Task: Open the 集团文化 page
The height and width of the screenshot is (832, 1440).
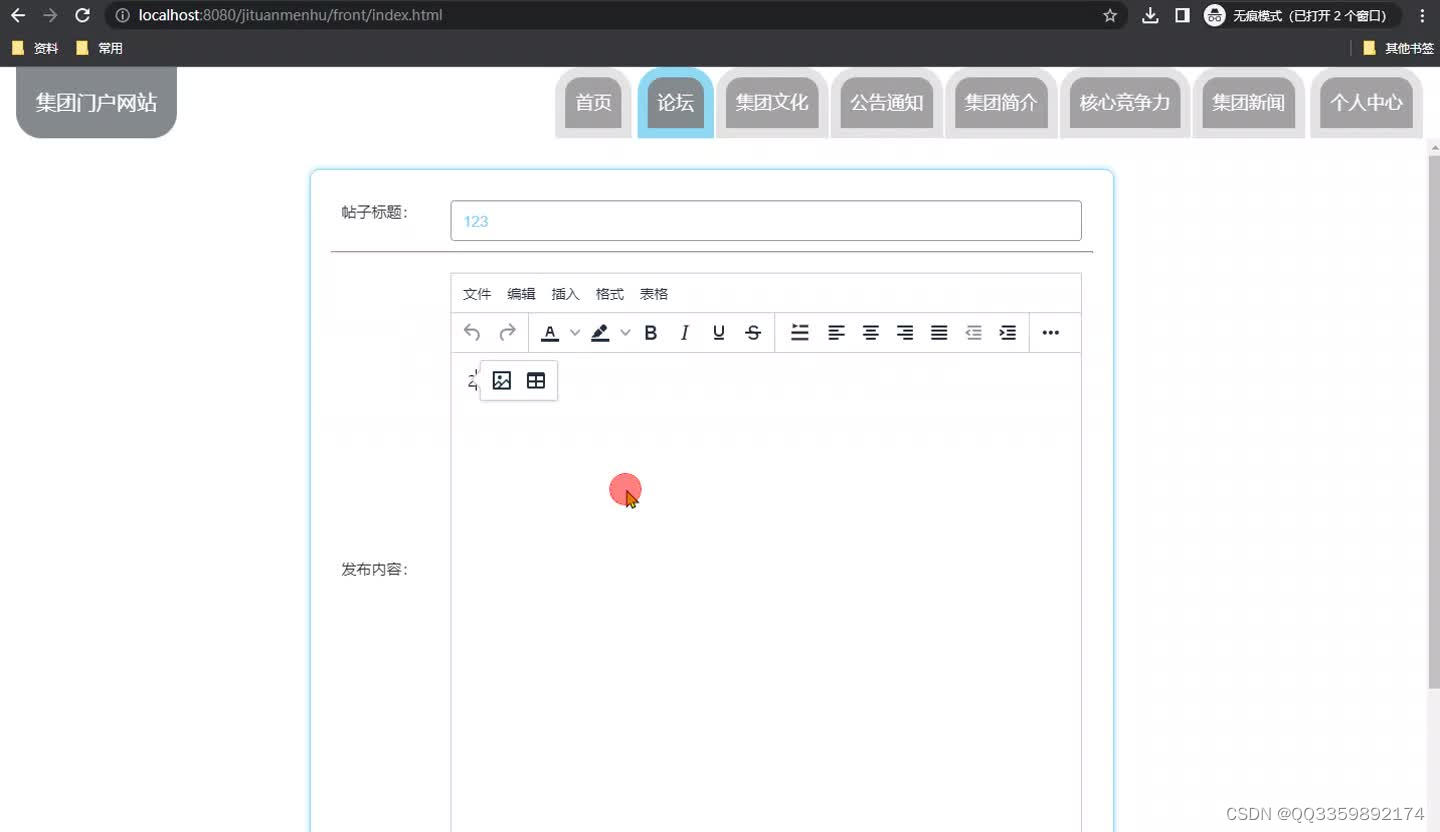Action: coord(772,103)
